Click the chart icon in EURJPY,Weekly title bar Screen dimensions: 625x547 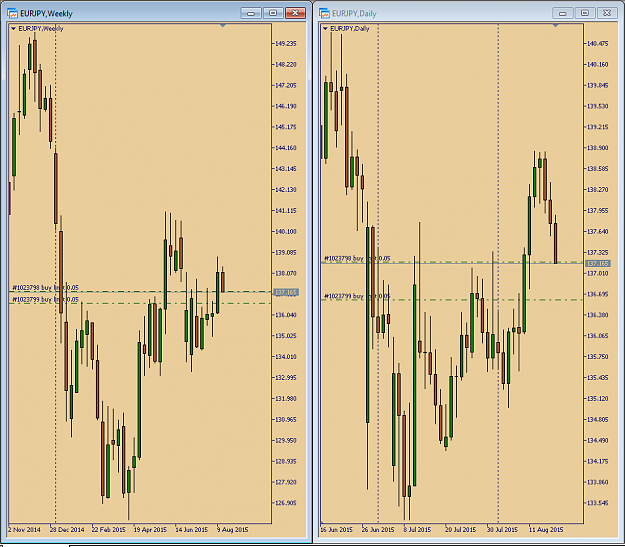point(12,14)
